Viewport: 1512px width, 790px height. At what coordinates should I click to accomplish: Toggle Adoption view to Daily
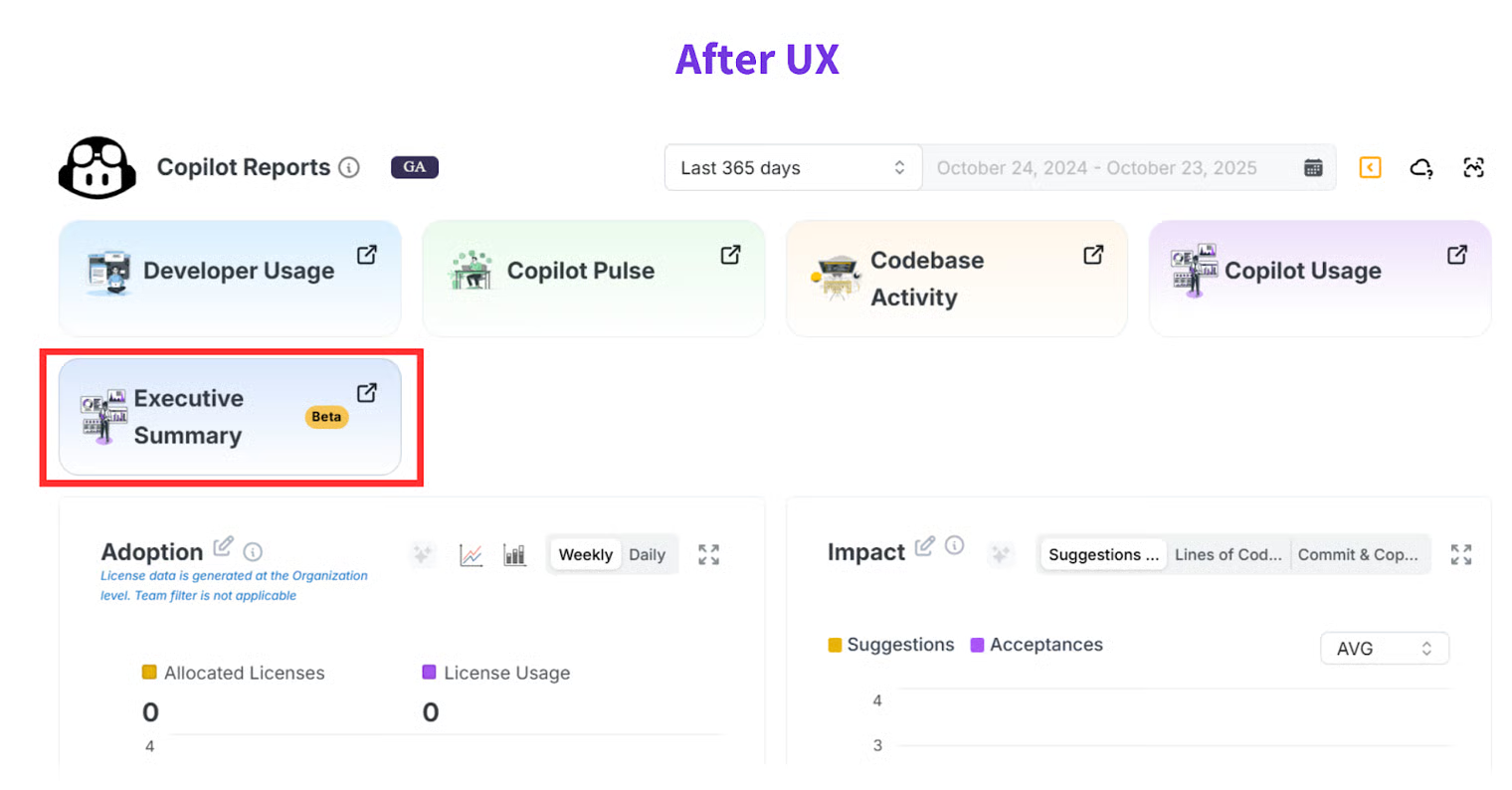coord(647,555)
